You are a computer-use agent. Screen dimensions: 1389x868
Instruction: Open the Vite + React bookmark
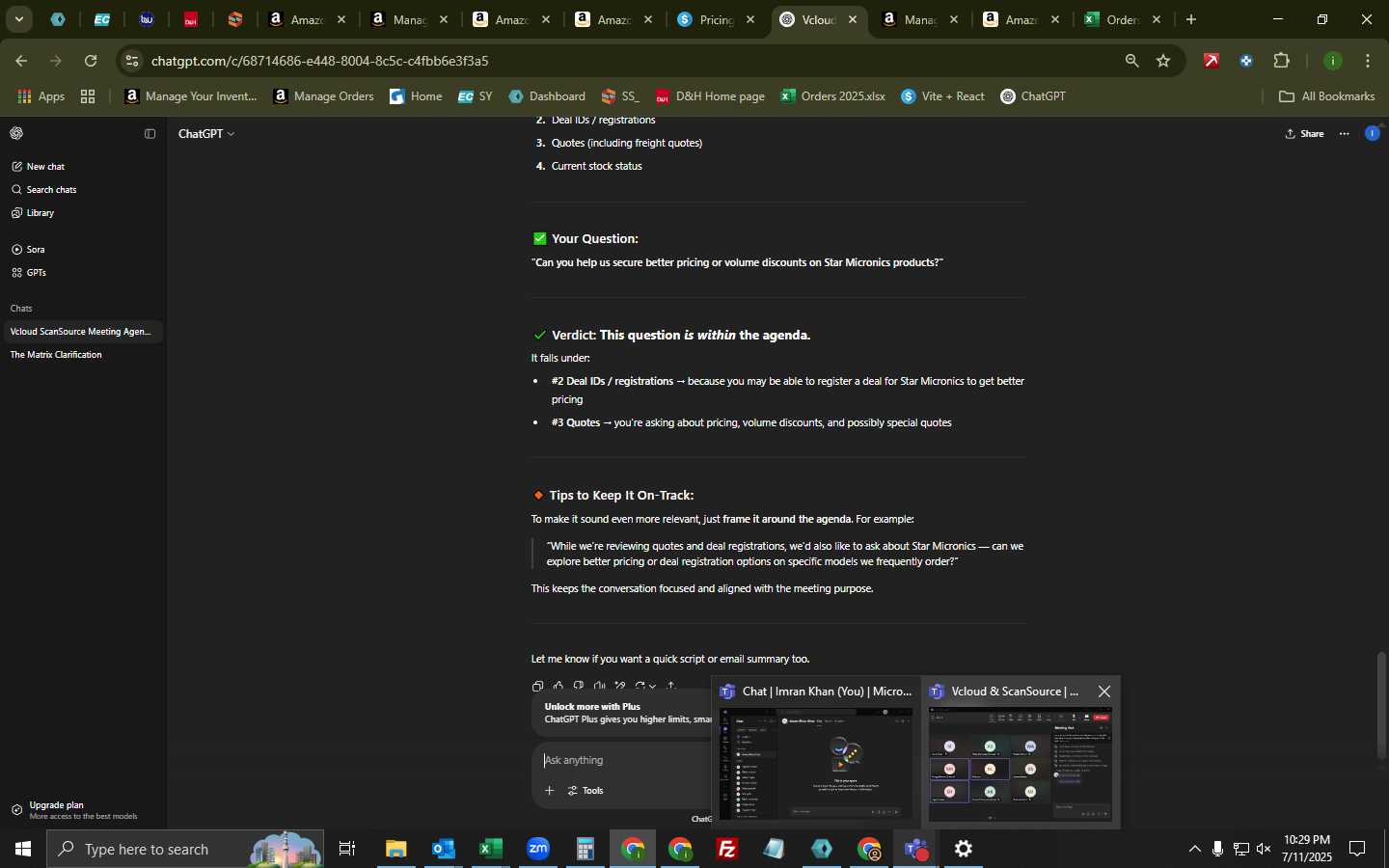[x=942, y=96]
